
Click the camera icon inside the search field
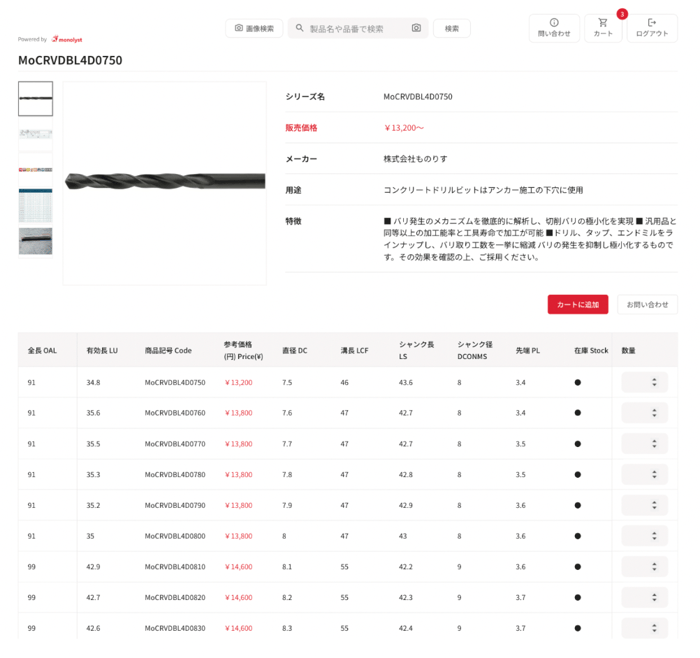pos(416,28)
